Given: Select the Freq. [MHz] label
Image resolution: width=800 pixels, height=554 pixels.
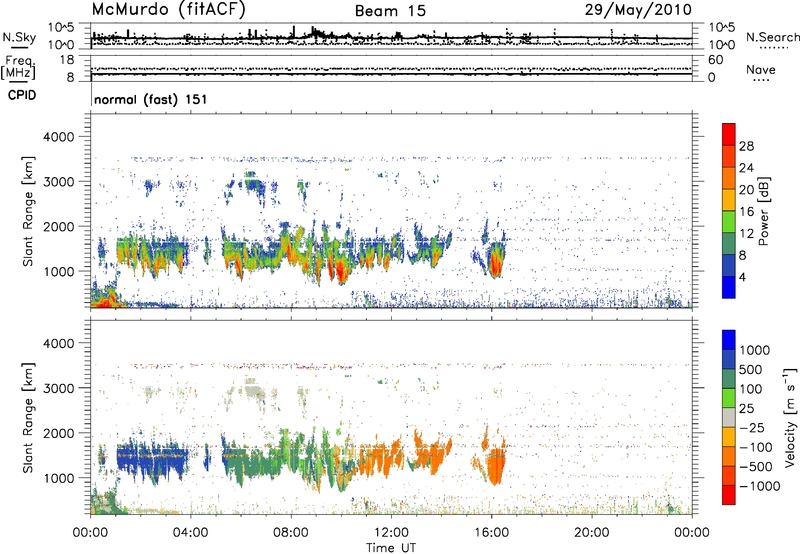Looking at the screenshot, I should click(19, 68).
